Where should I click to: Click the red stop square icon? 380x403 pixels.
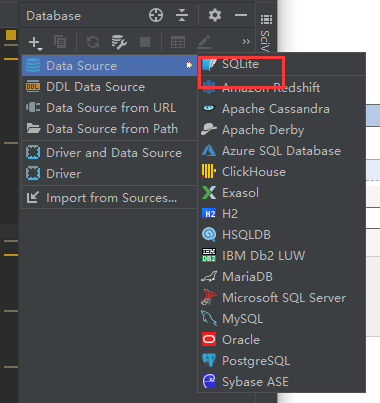145,42
